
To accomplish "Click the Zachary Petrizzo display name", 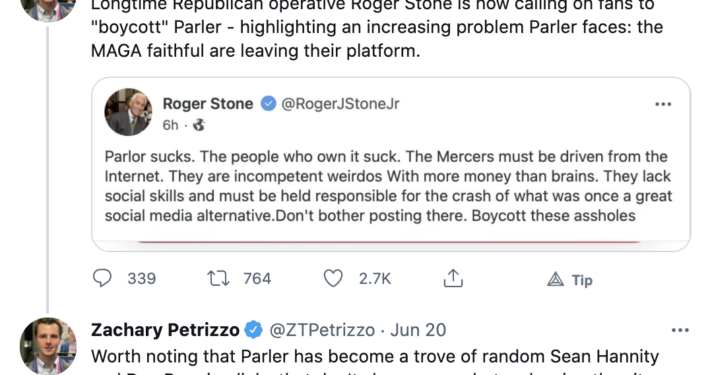I will tap(165, 330).
